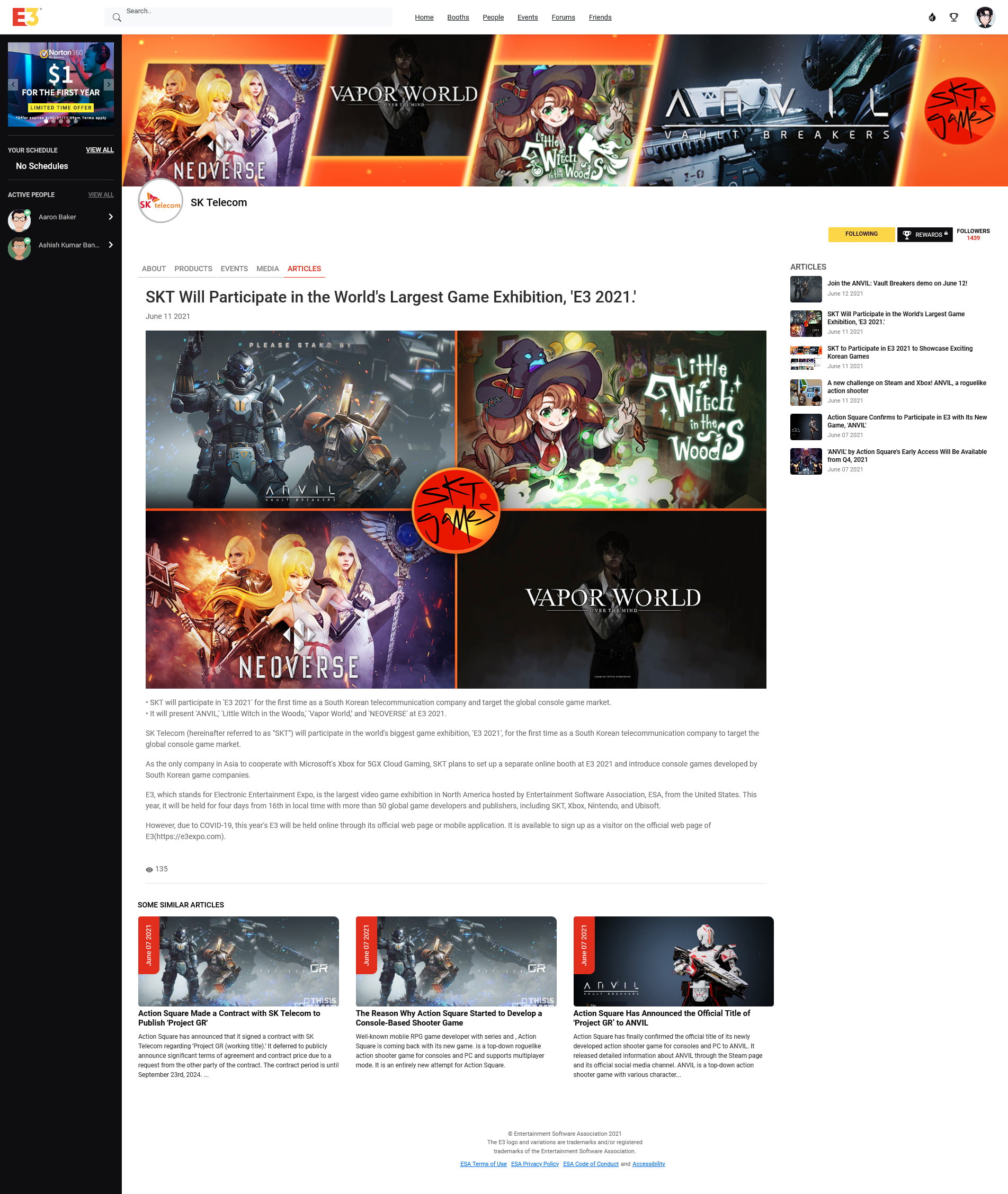The height and width of the screenshot is (1194, 1008).
Task: Open the trophy icon in header
Action: (954, 17)
